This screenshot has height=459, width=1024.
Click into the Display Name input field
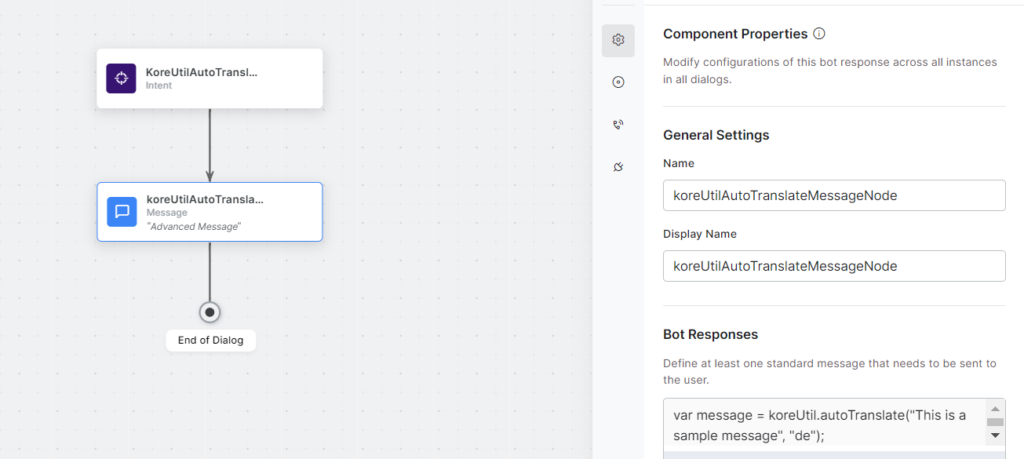click(834, 266)
